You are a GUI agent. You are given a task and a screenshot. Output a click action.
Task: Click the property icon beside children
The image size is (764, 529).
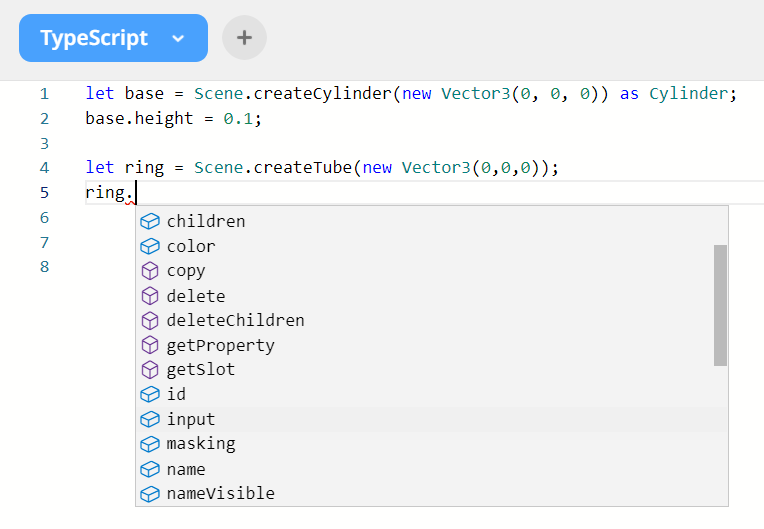coord(150,221)
